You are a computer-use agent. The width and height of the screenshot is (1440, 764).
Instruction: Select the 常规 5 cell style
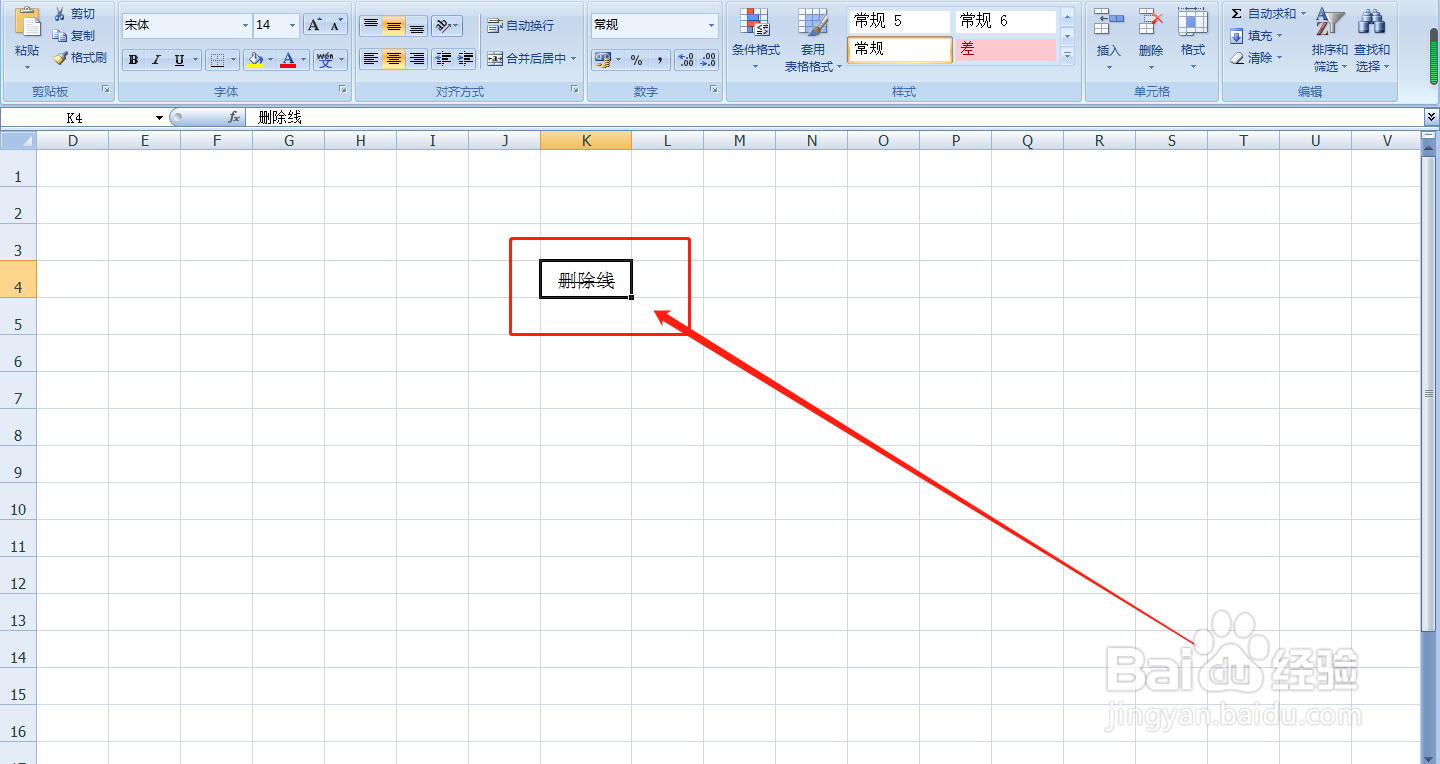[x=899, y=21]
